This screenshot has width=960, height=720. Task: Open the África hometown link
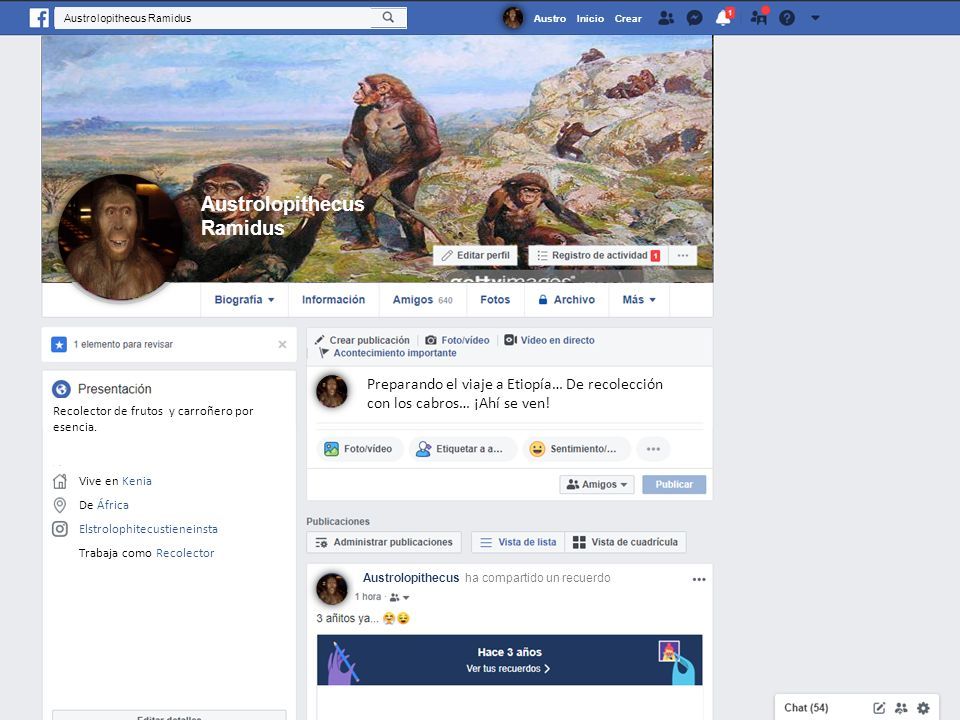113,505
